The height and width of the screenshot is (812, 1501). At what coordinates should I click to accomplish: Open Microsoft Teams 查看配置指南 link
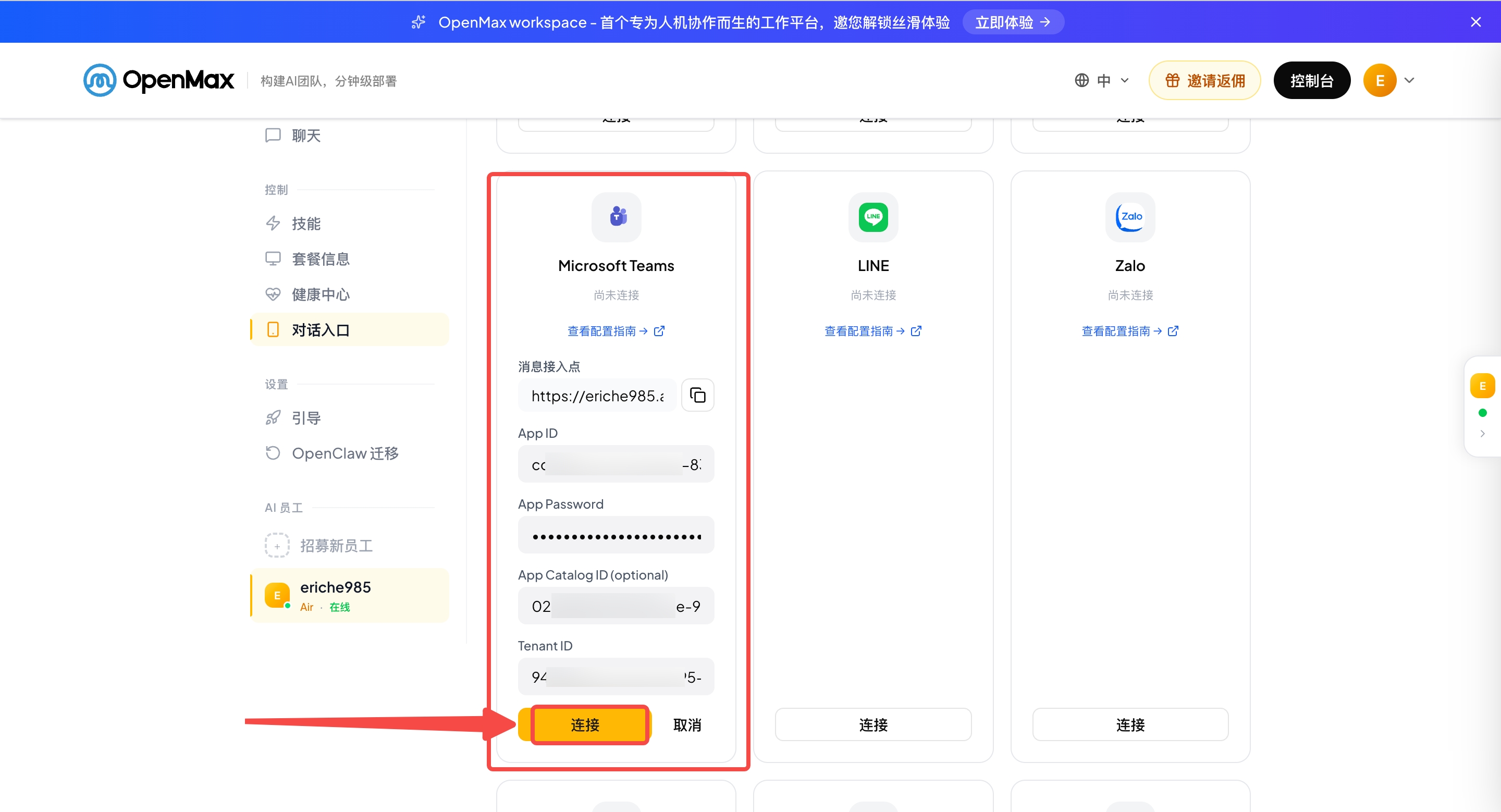[x=616, y=331]
